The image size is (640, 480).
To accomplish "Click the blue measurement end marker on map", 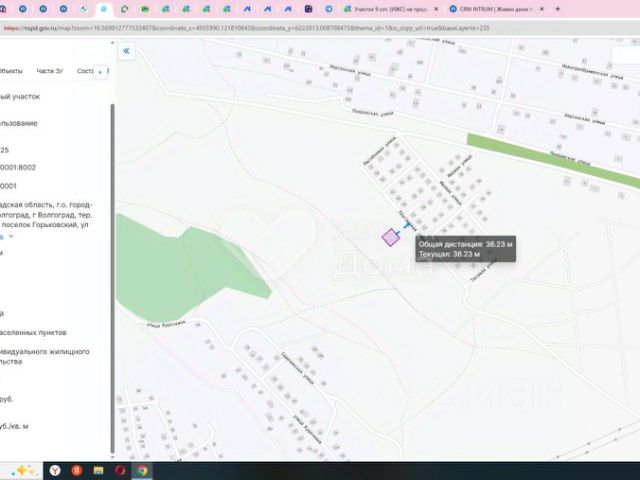I will (x=407, y=224).
